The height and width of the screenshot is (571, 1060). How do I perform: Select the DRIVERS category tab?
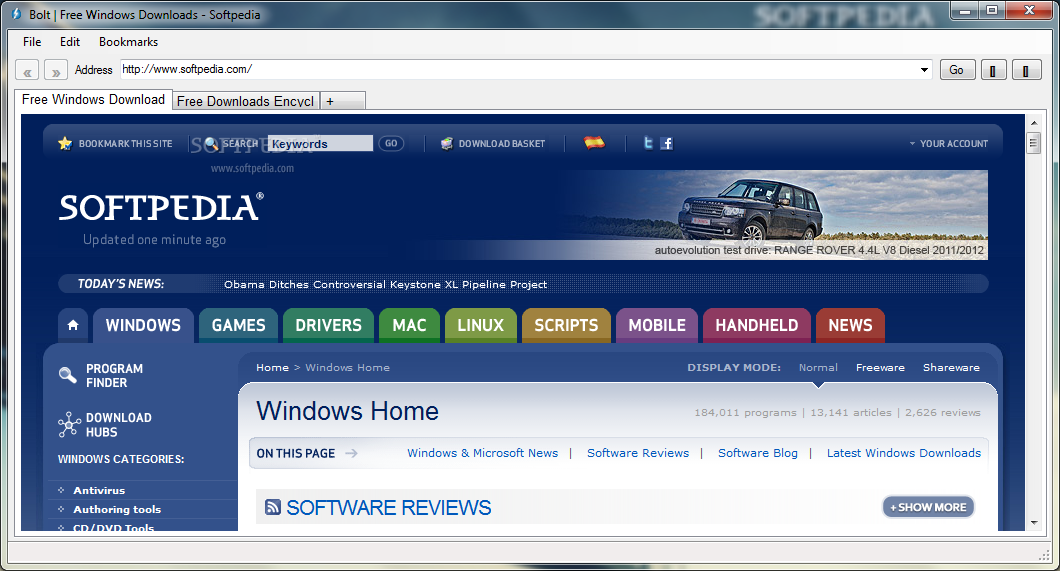click(x=329, y=325)
